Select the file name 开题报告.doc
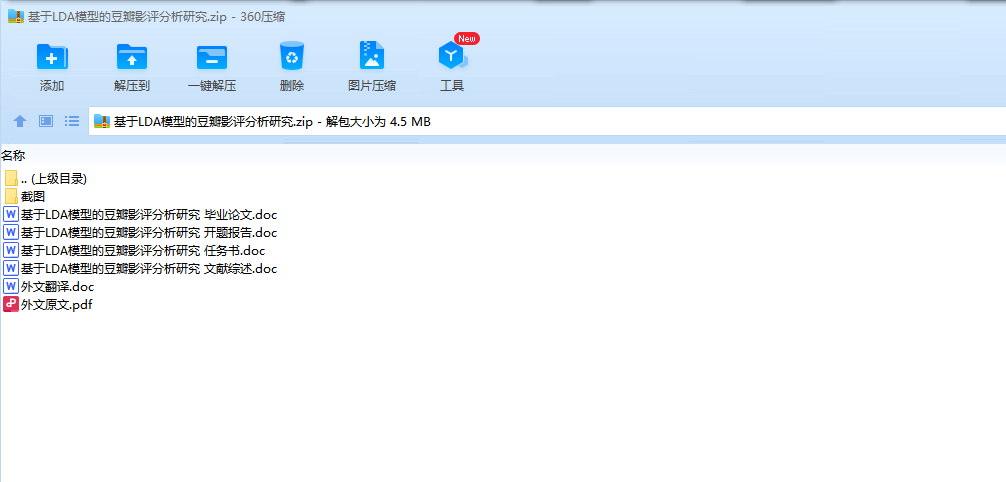The image size is (1006, 482). (x=149, y=232)
